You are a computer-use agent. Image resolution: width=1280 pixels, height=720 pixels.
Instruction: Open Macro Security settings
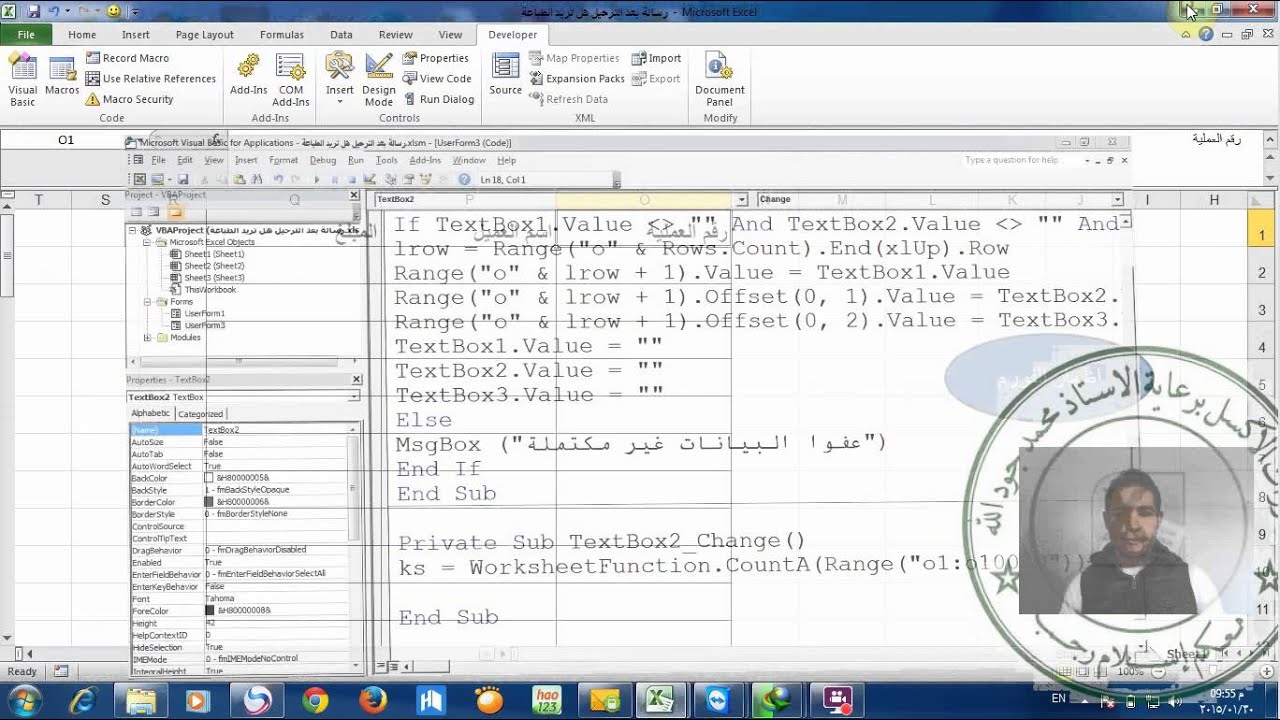coord(129,99)
